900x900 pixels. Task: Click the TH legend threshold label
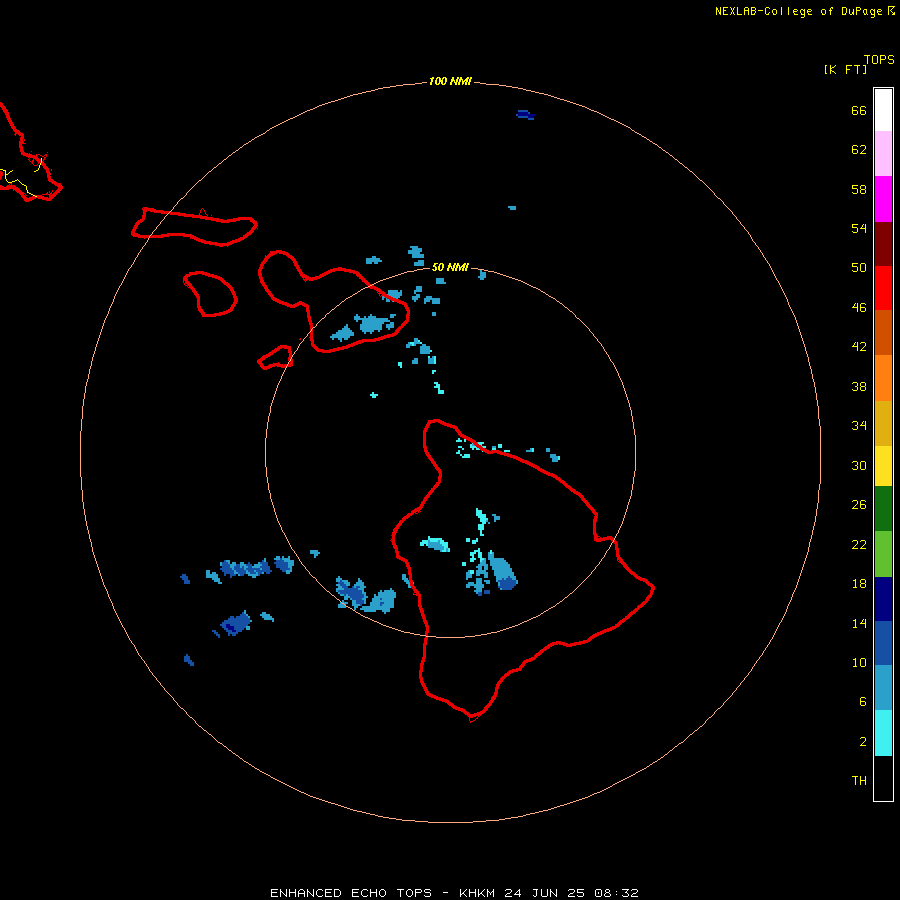point(859,781)
